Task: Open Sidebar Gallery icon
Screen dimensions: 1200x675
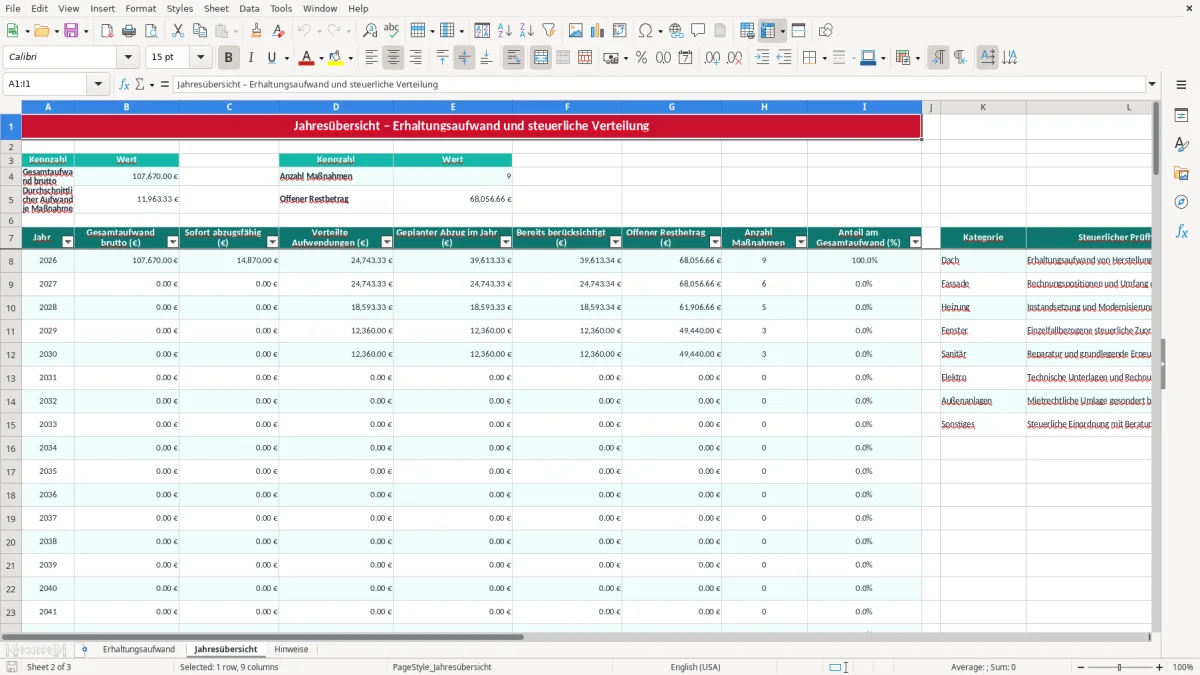Action: click(1181, 173)
